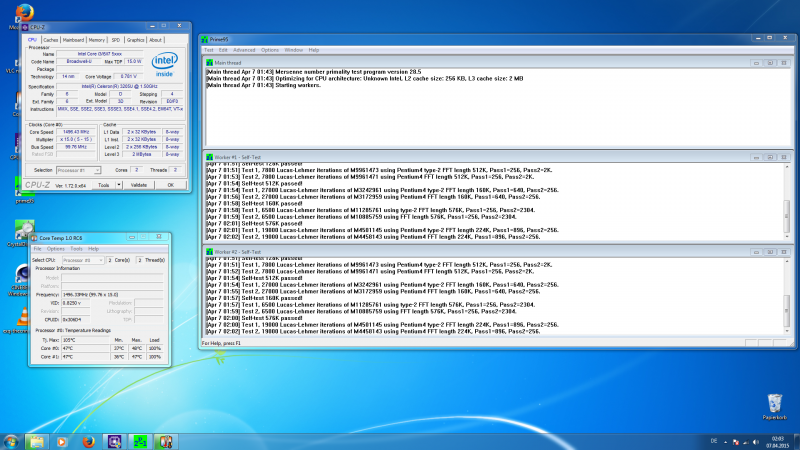Click the Prime95 title bar icon

pyautogui.click(x=205, y=39)
